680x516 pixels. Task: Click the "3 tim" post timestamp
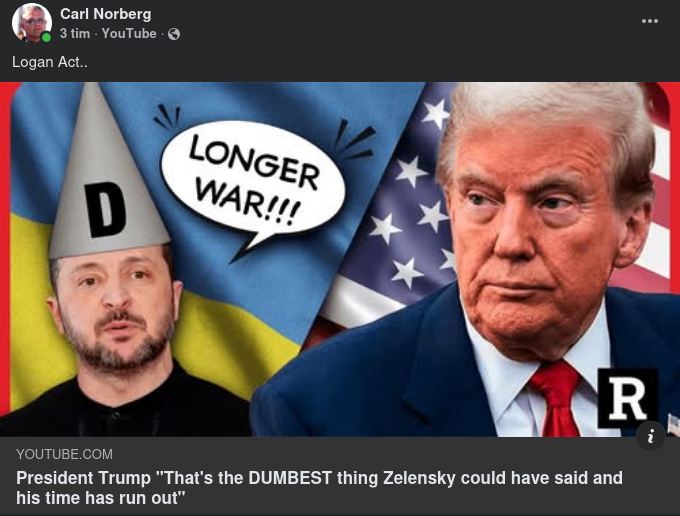tap(75, 33)
